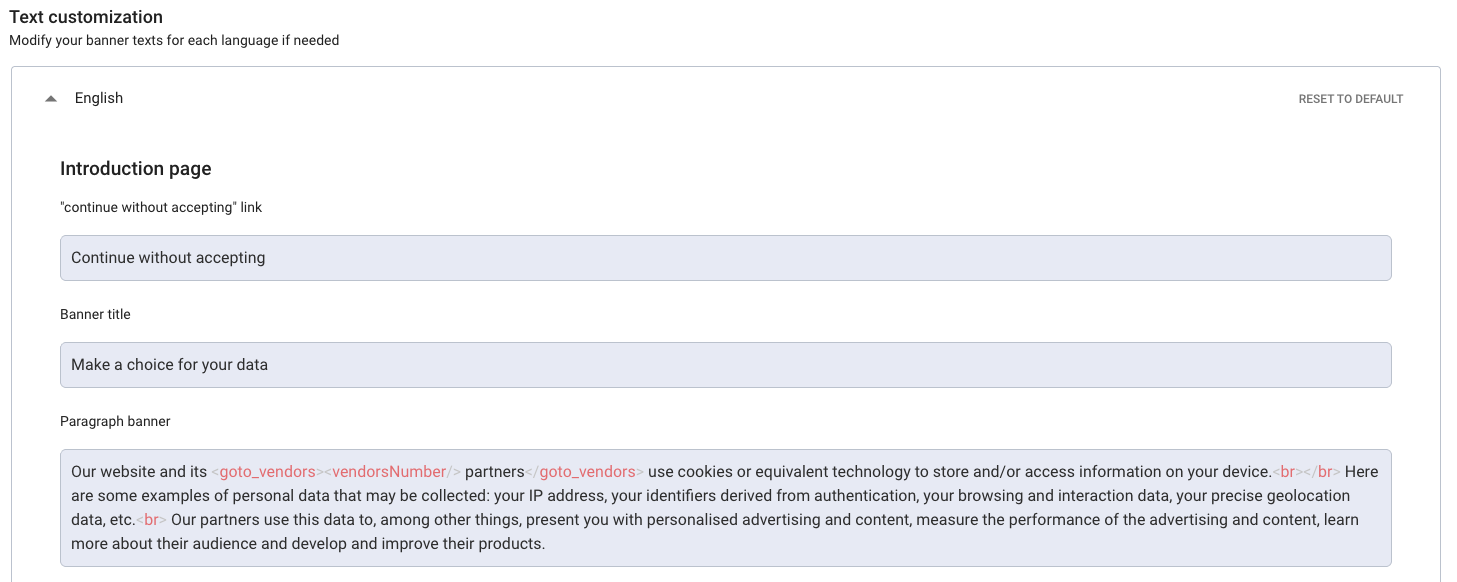Click the subtitle about modifying banner texts
Viewport: 1457px width, 582px height.
pos(173,40)
